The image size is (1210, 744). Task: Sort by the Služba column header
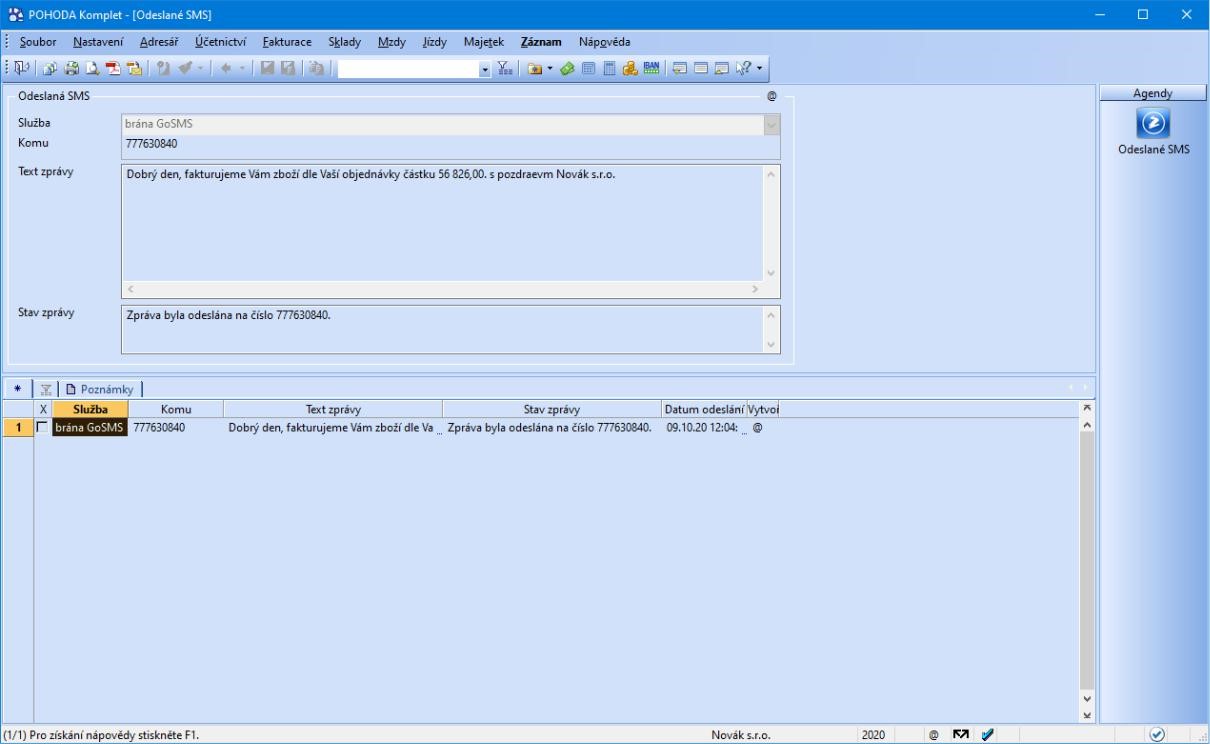click(x=89, y=408)
